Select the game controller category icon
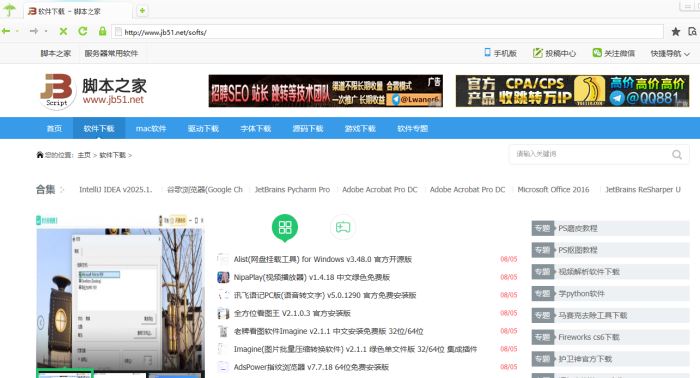Image resolution: width=700 pixels, height=378 pixels. [343, 227]
